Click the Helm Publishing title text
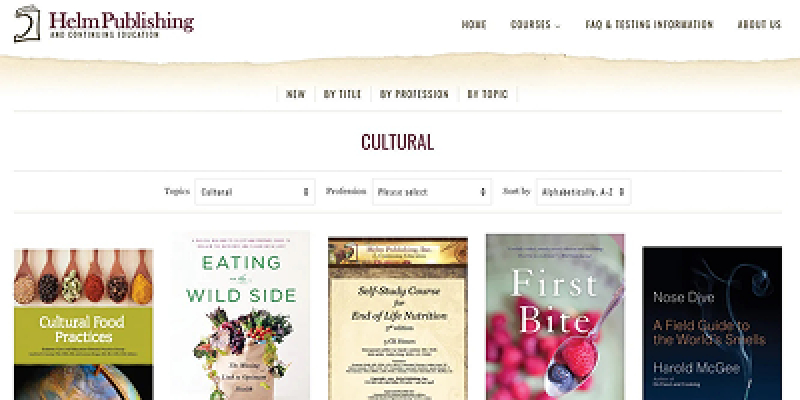The height and width of the screenshot is (400, 800). click(121, 21)
